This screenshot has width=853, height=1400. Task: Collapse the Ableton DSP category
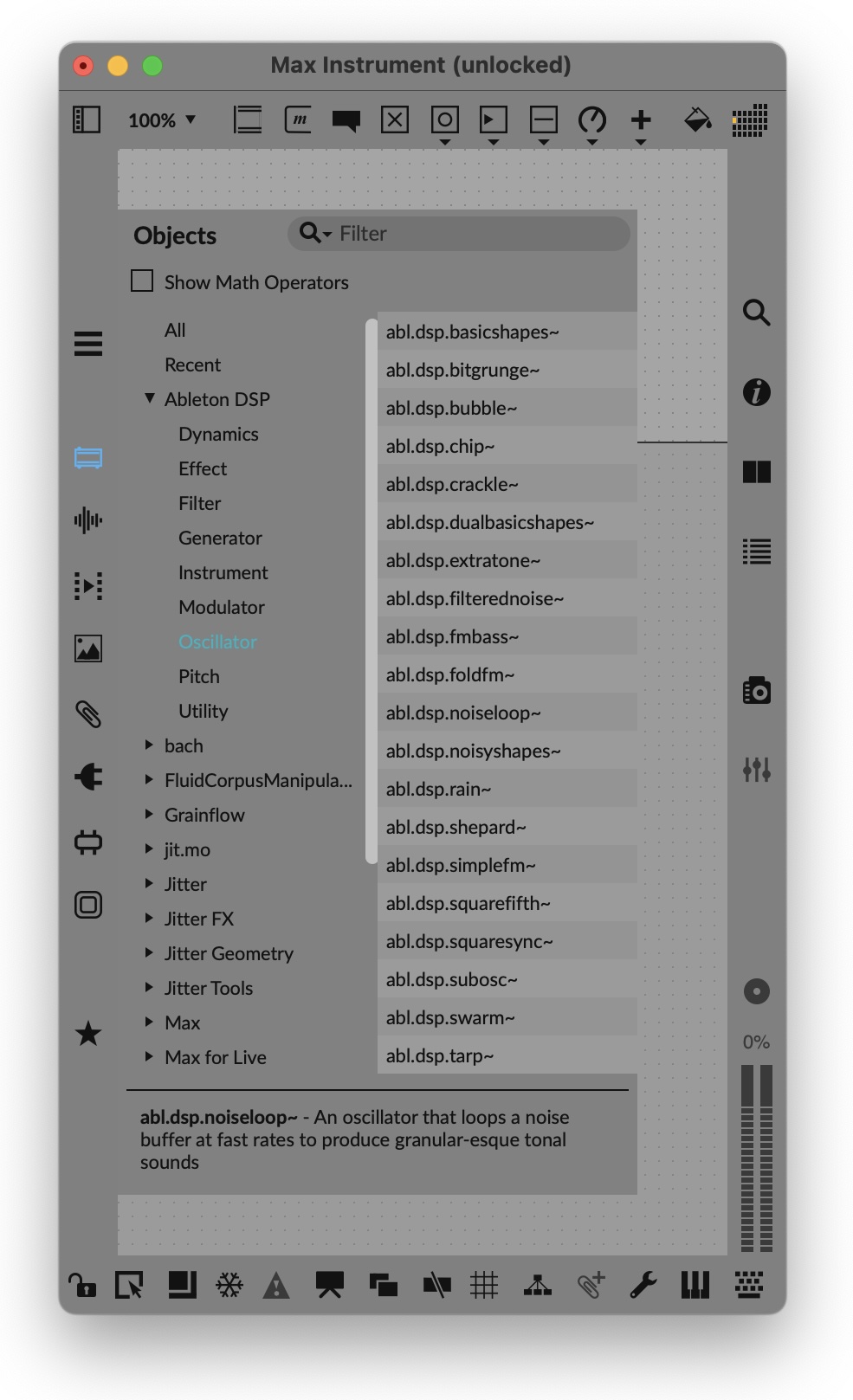[x=150, y=399]
